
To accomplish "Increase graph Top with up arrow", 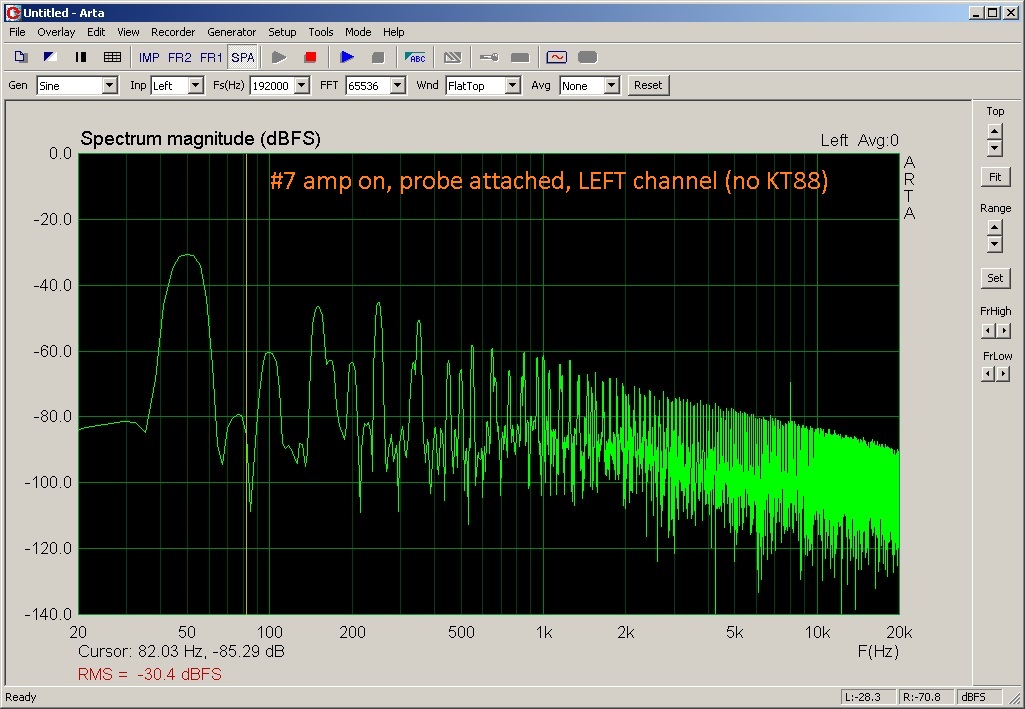I will [994, 131].
